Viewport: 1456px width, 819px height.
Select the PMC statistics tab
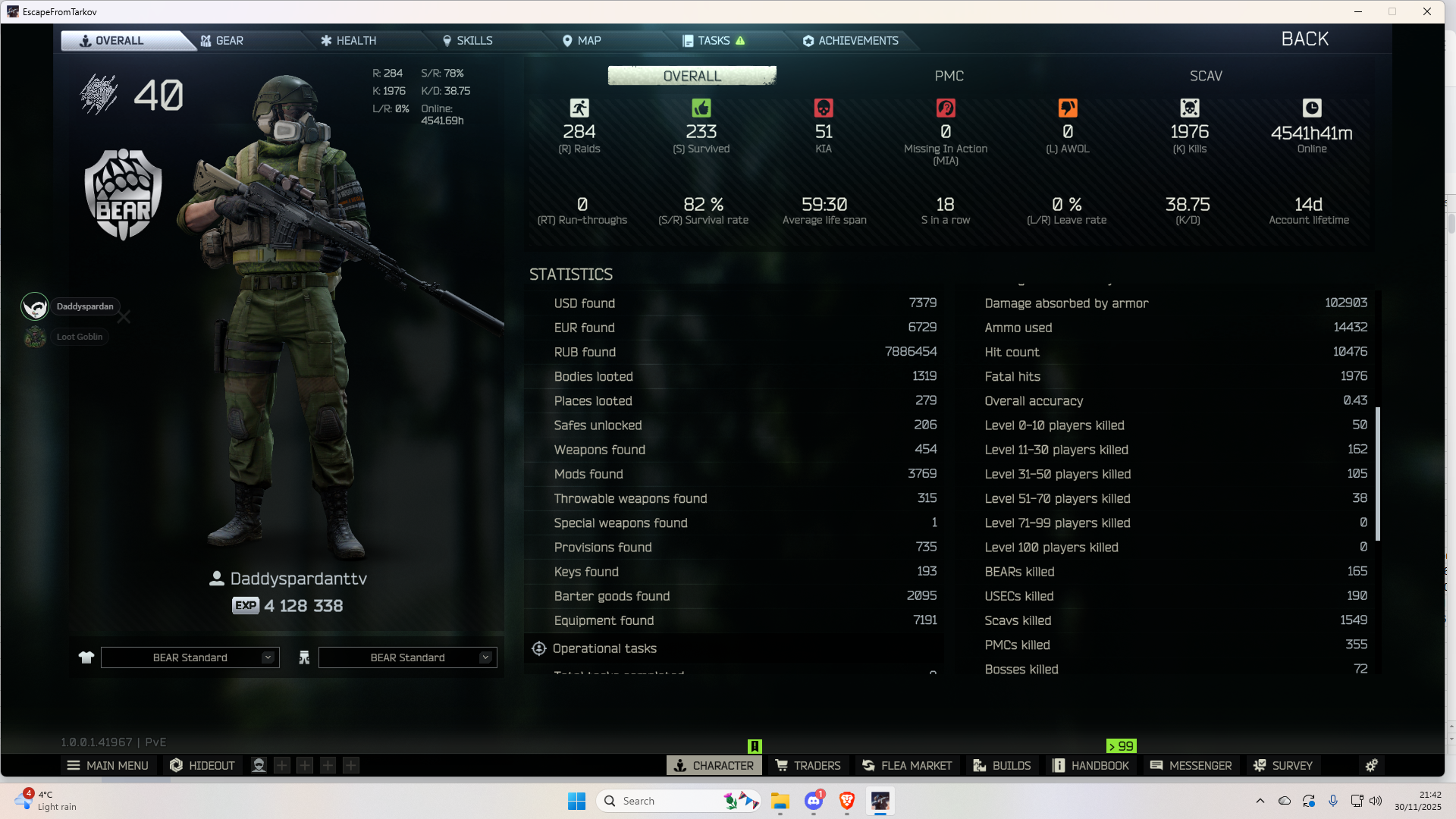tap(949, 76)
